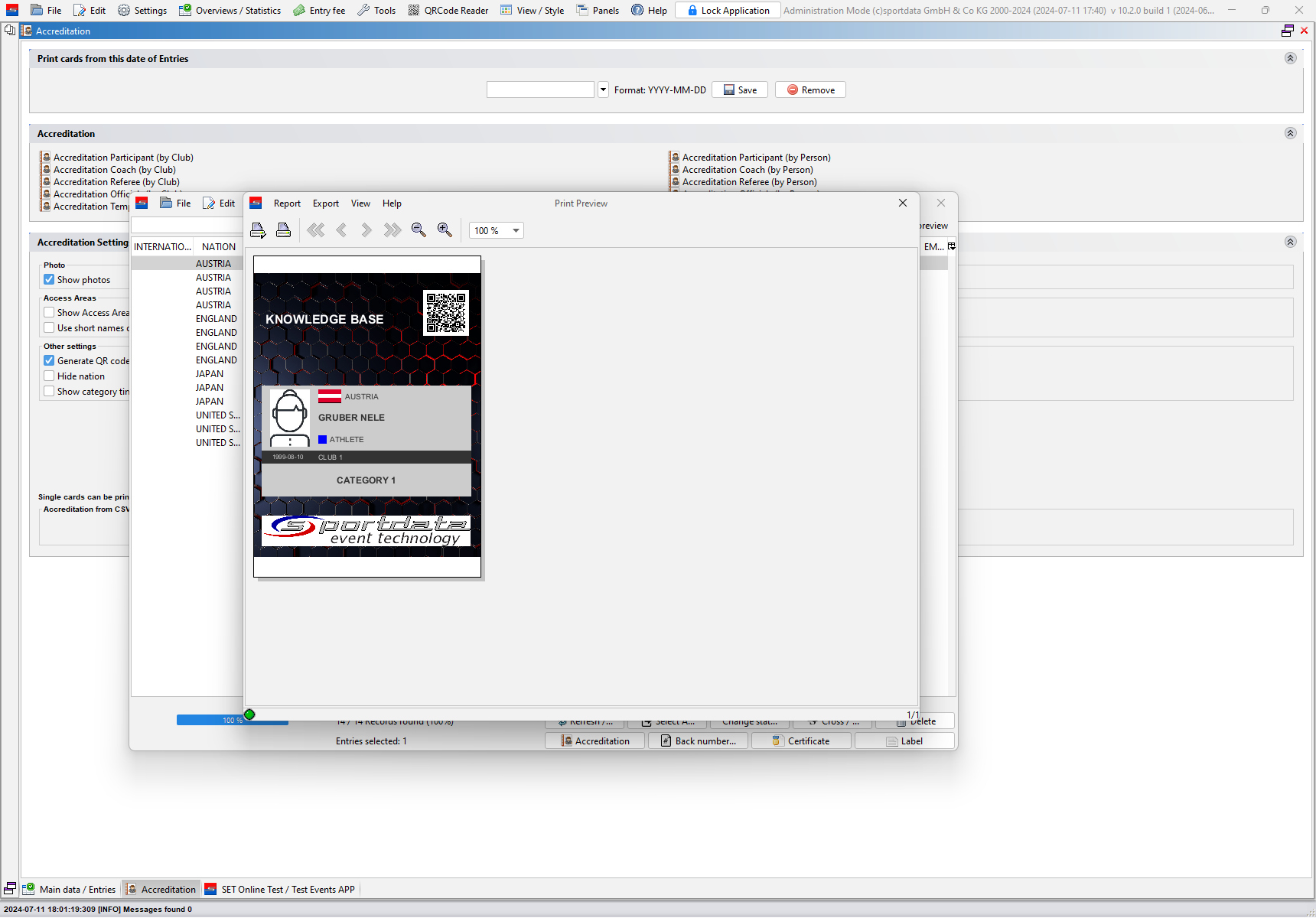Screen dimensions: 1316x918
Task: Go to next page in Print Preview
Action: coord(366,230)
